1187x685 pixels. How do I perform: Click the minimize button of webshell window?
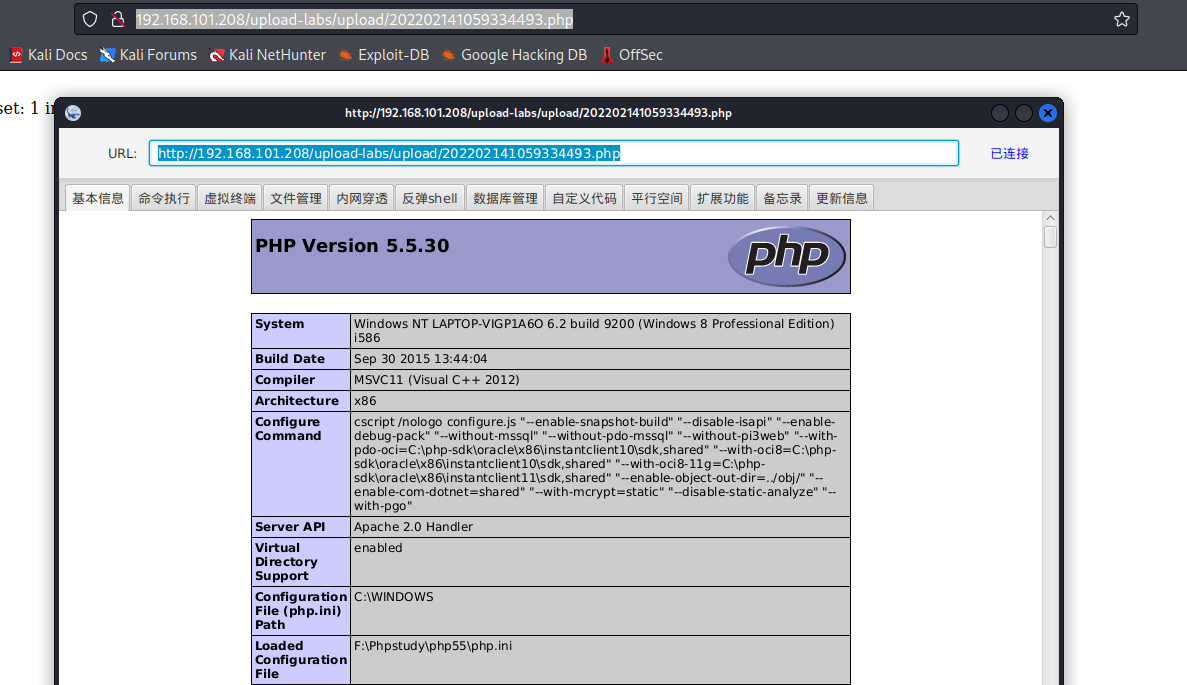(999, 113)
